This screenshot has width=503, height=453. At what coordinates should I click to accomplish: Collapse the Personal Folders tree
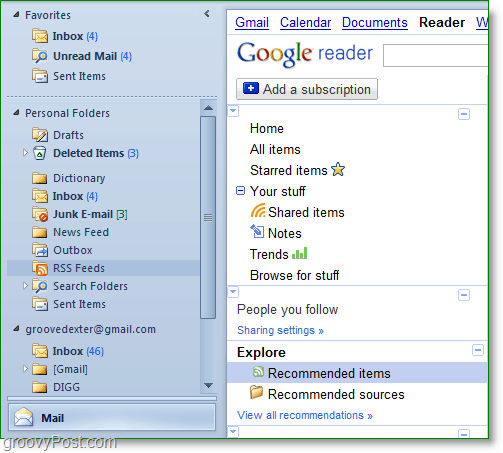(x=16, y=113)
